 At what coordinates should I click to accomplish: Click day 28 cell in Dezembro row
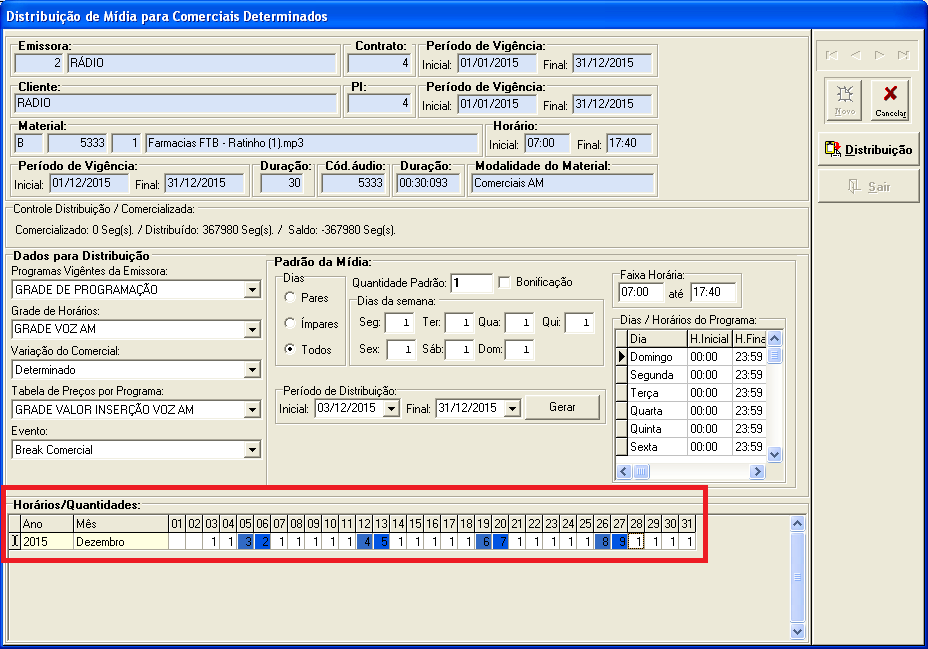click(x=636, y=541)
